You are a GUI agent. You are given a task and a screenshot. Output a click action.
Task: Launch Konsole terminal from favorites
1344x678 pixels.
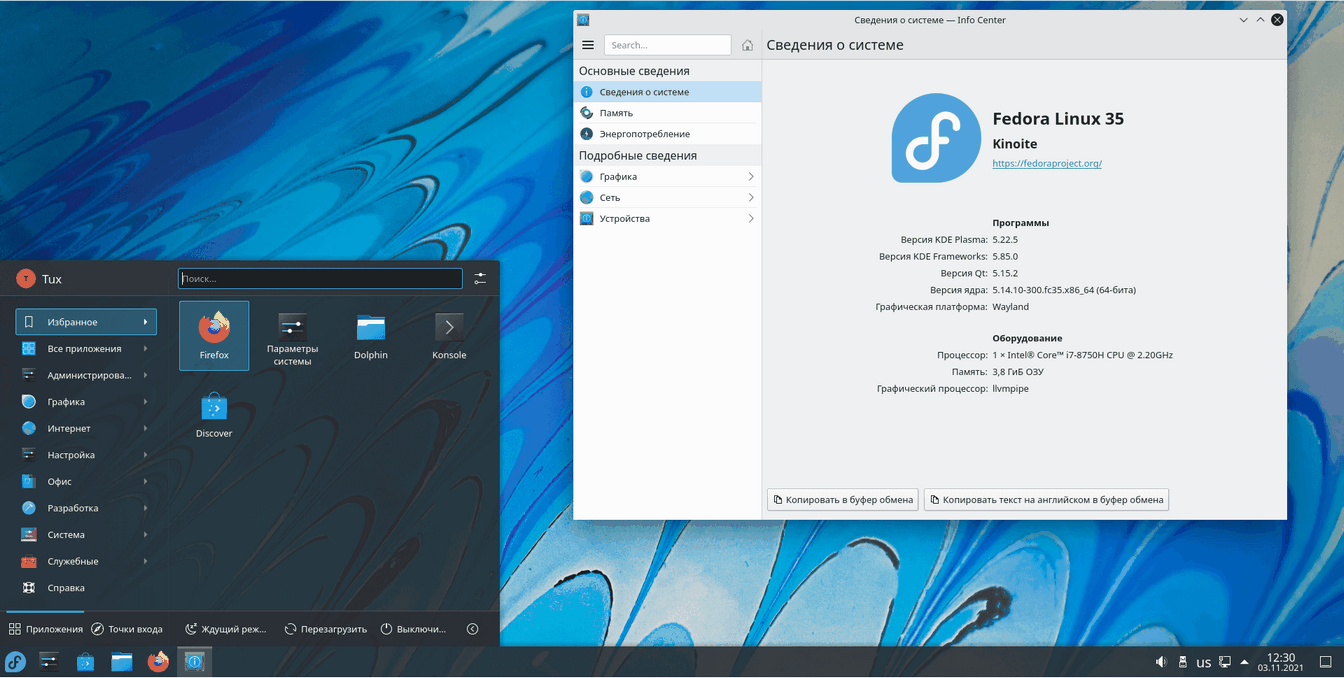449,335
